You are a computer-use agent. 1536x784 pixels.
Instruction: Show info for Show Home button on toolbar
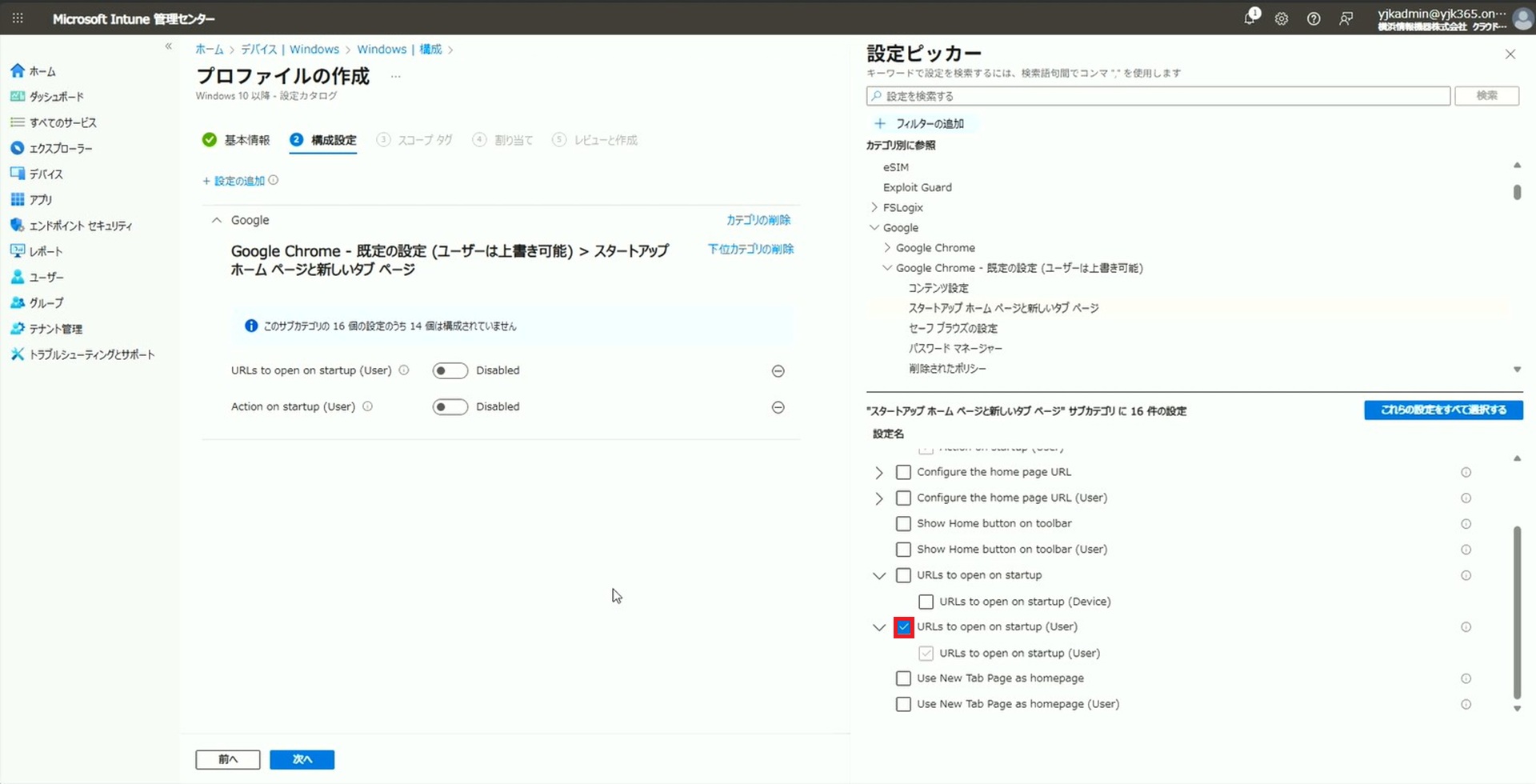pyautogui.click(x=1466, y=524)
